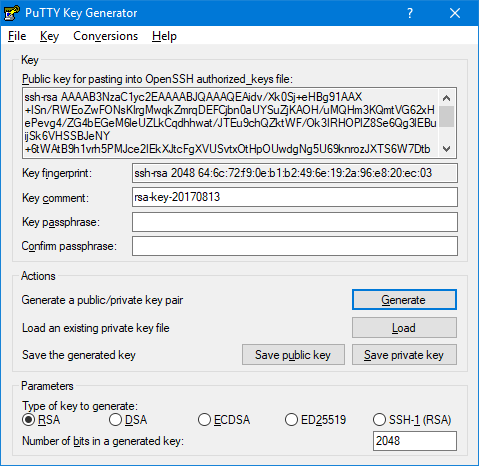This screenshot has width=479, height=466.
Task: Click the number of bits field
Action: point(415,441)
